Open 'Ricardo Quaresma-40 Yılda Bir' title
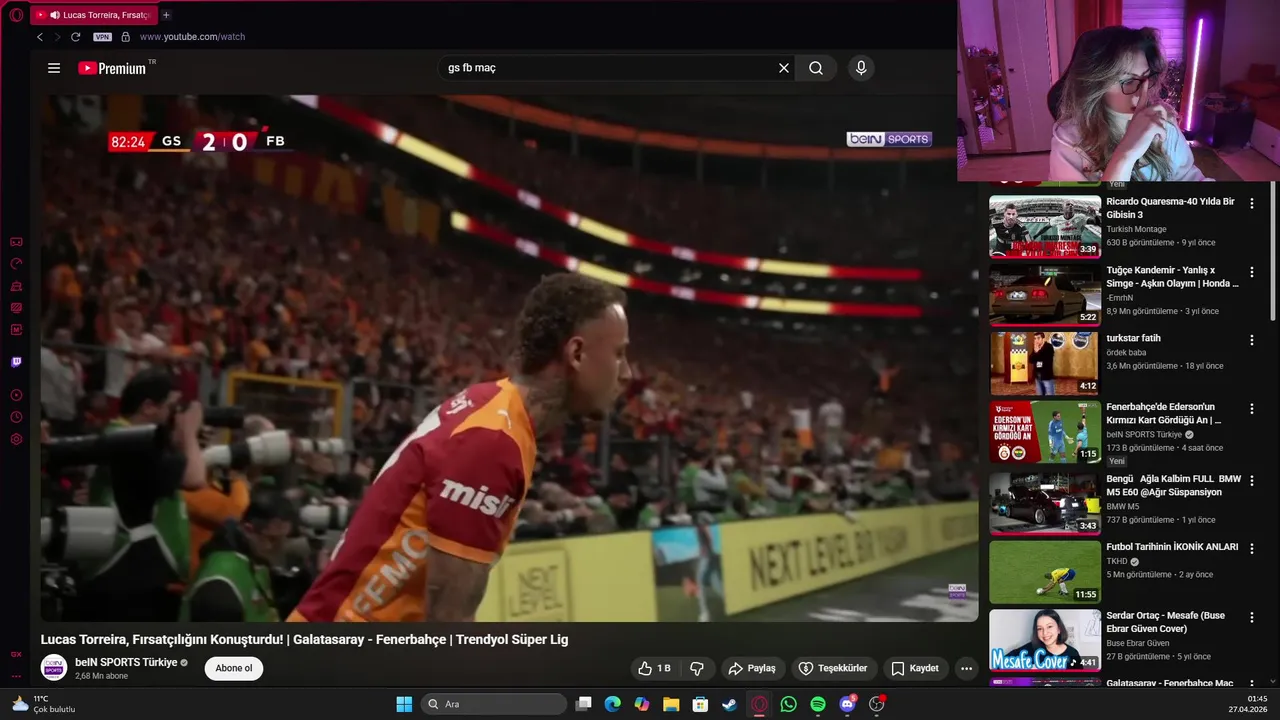This screenshot has width=1280, height=720. click(x=1170, y=208)
